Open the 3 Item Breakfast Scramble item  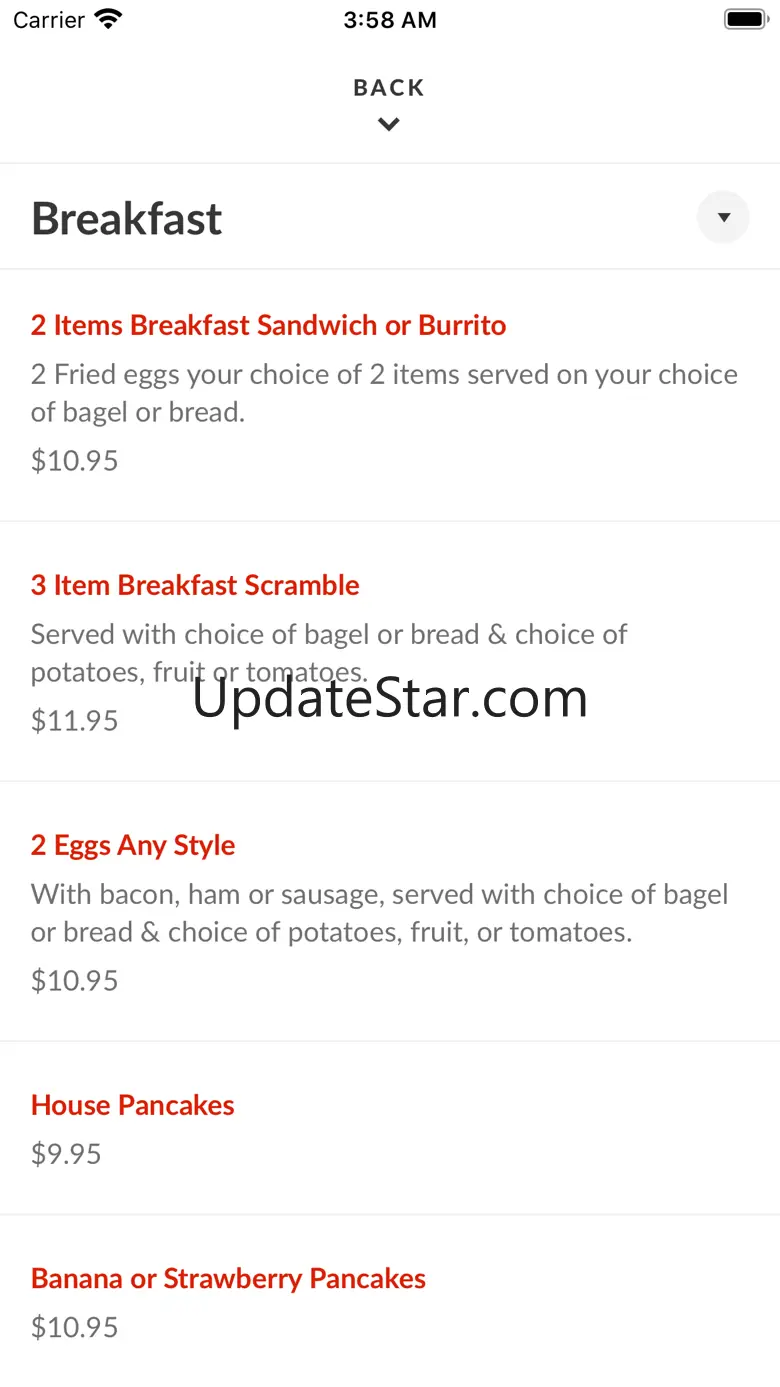click(195, 585)
